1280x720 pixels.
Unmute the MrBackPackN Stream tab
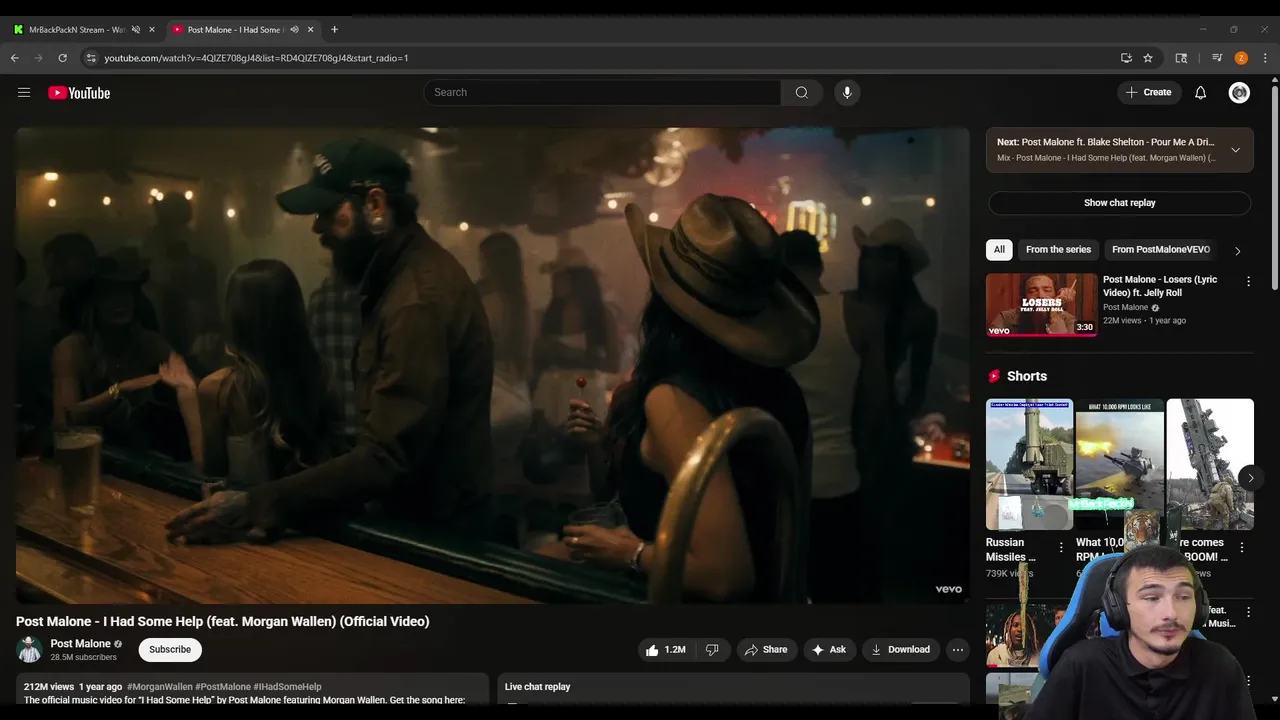pyautogui.click(x=136, y=30)
